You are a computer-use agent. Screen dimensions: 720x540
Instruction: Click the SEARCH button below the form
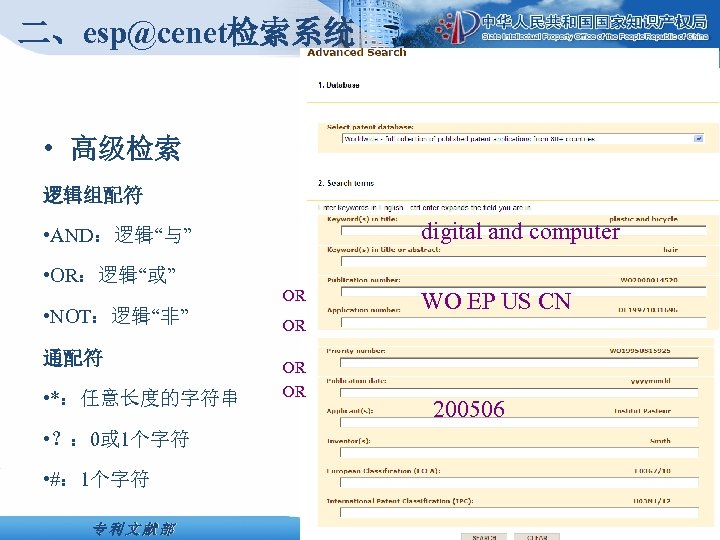tap(484, 537)
